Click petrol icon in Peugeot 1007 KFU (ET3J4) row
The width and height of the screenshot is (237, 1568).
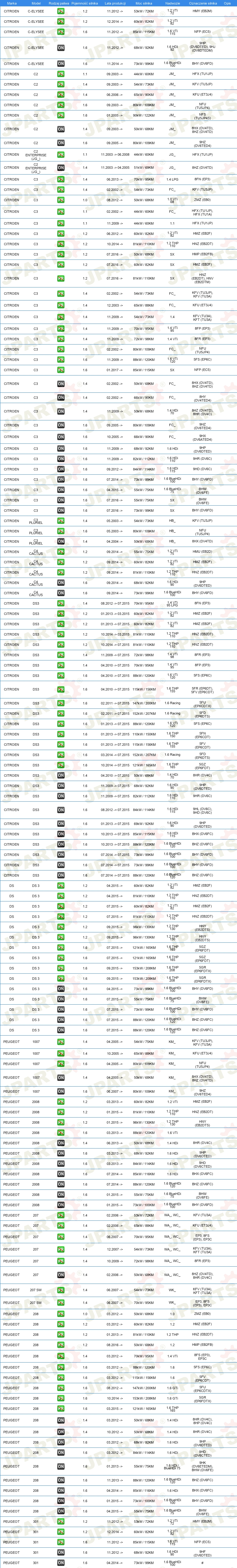click(x=61, y=1053)
